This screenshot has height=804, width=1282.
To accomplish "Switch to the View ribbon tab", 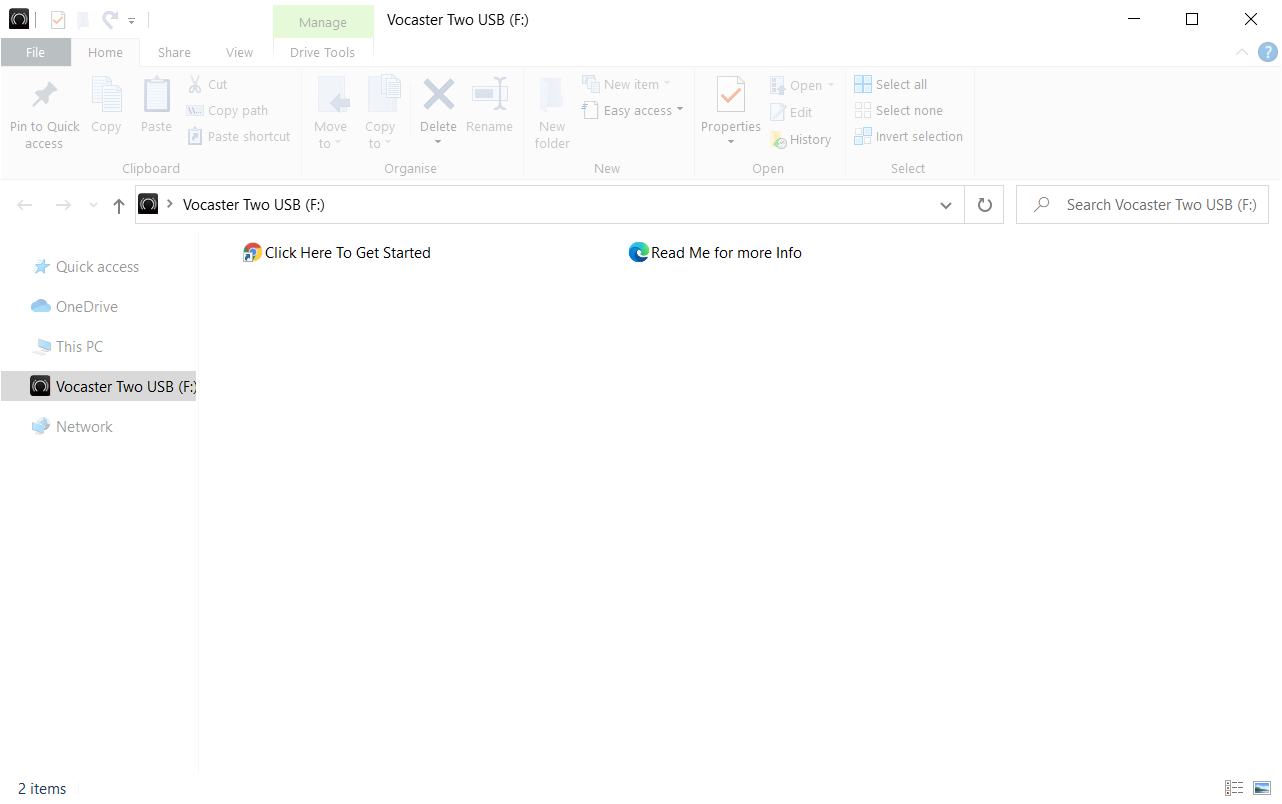I will tap(239, 53).
